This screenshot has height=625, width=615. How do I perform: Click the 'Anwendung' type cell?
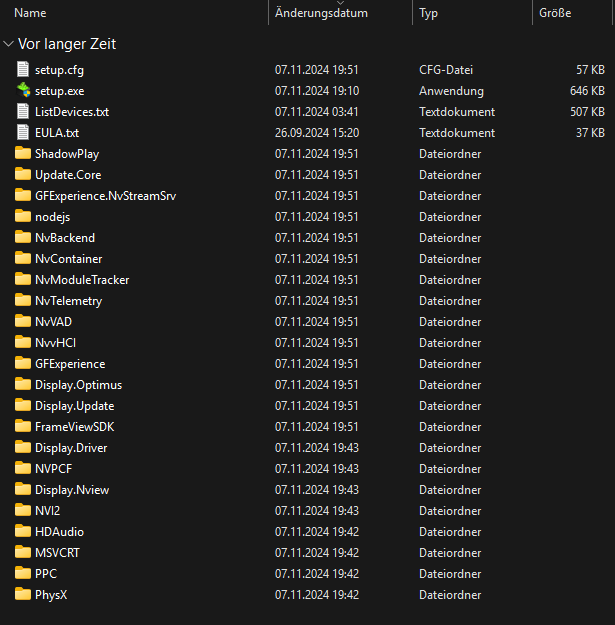tap(451, 91)
